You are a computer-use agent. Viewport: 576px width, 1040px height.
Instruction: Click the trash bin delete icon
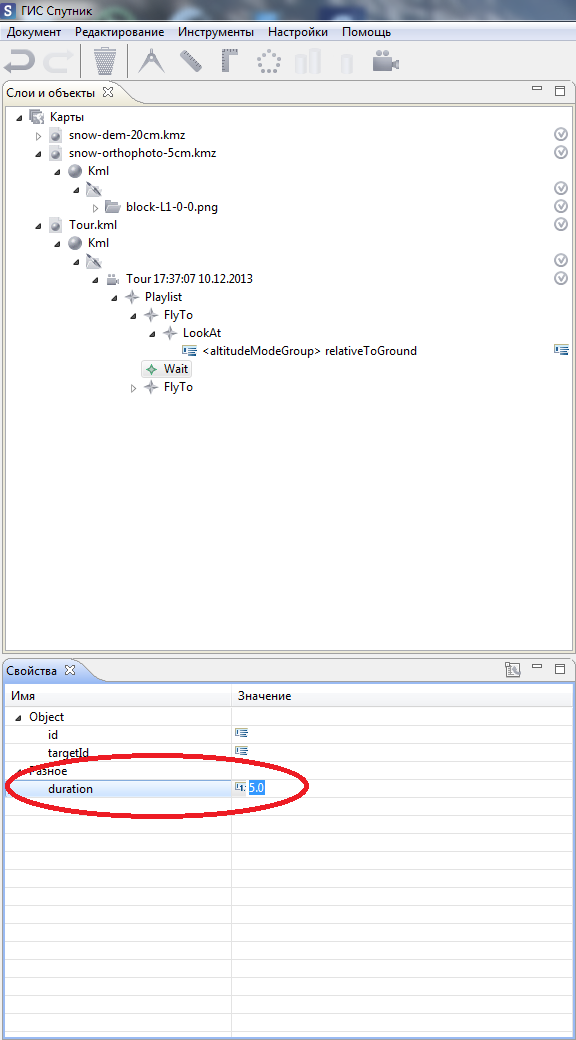click(x=104, y=62)
